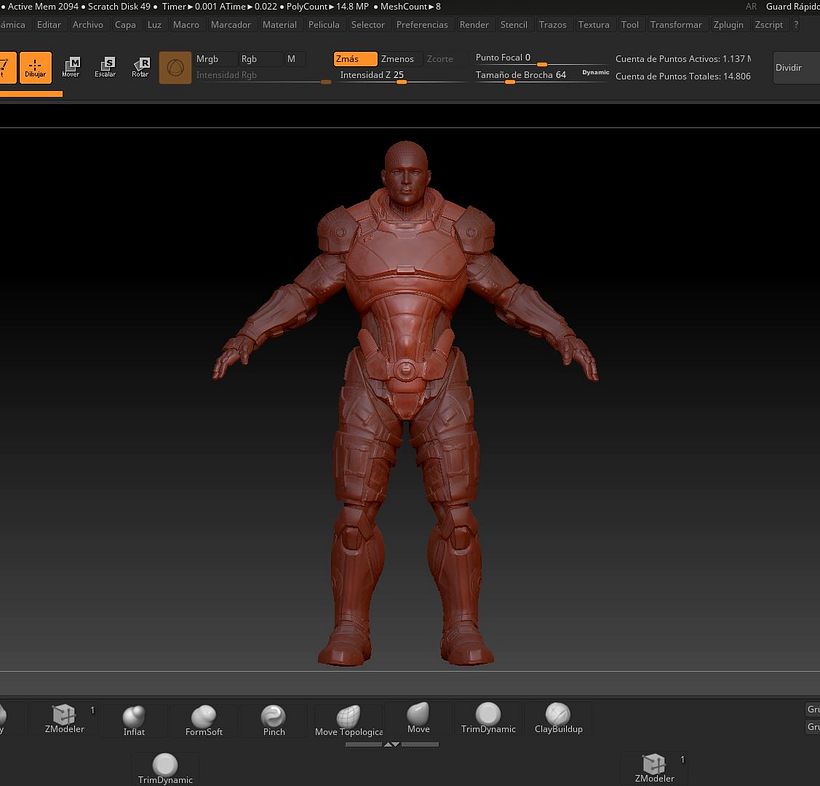Turn off Zmás sculpt mode

(x=355, y=59)
